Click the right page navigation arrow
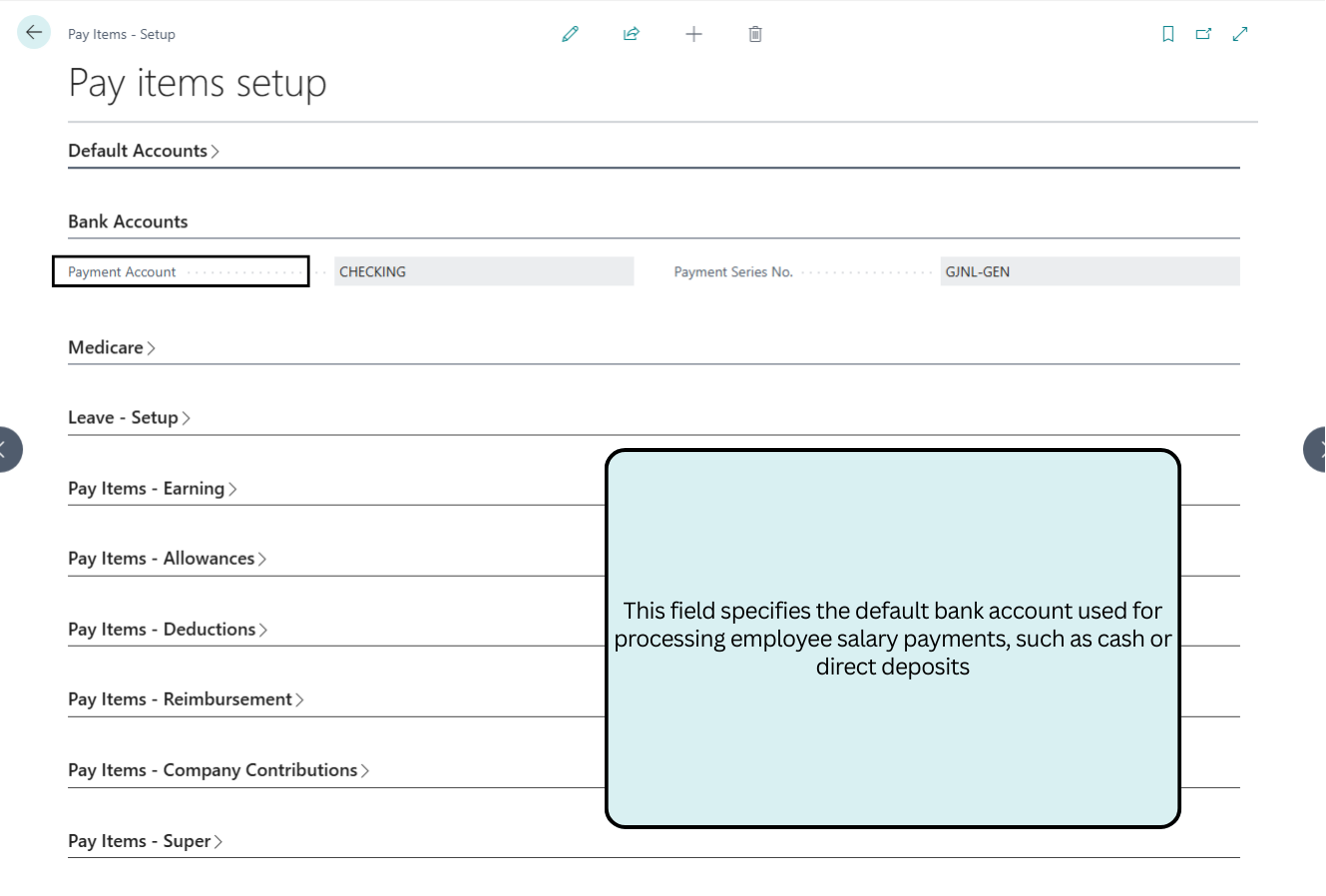1326x896 pixels. [x=1317, y=449]
